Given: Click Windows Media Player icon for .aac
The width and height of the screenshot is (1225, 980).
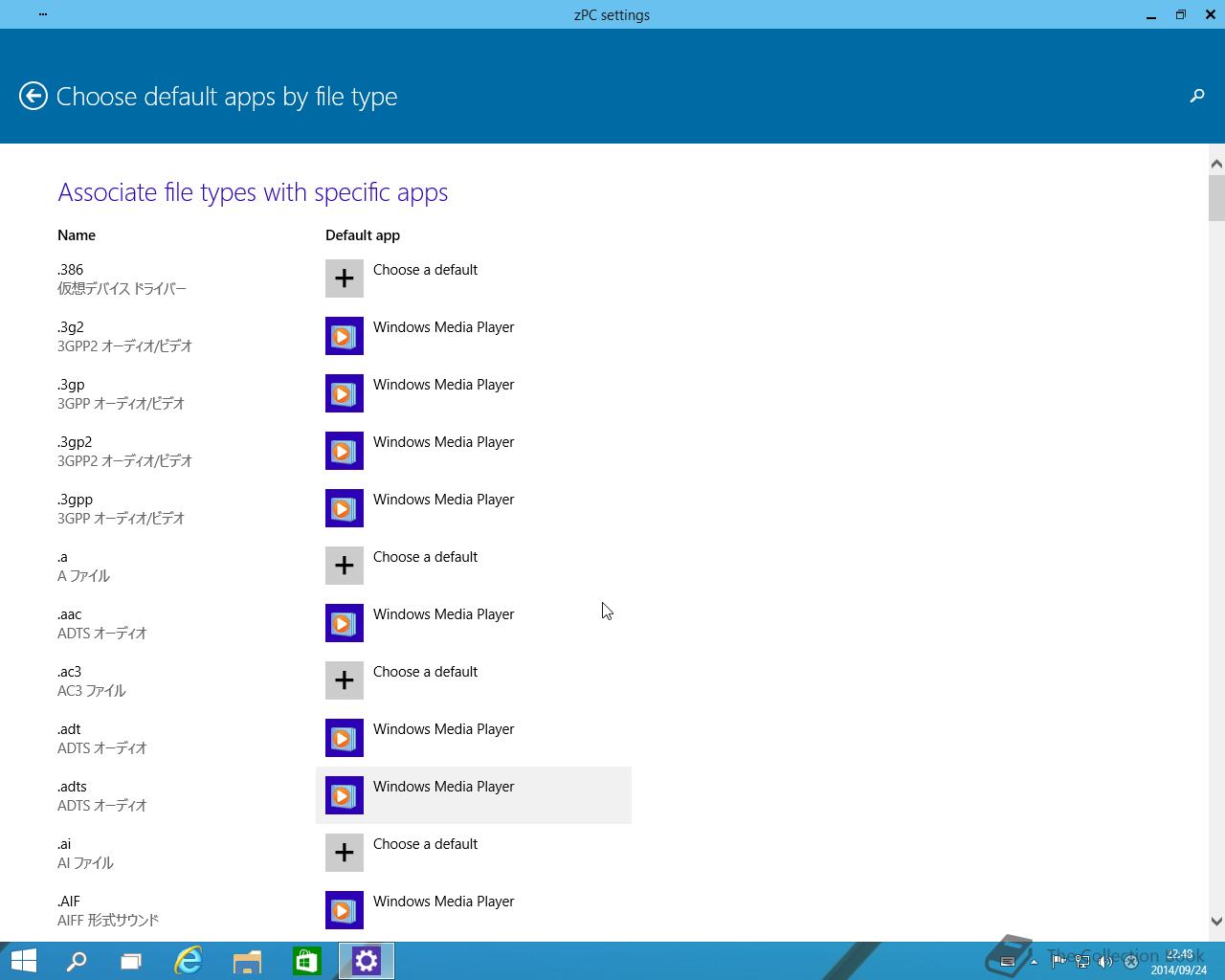Looking at the screenshot, I should click(345, 623).
